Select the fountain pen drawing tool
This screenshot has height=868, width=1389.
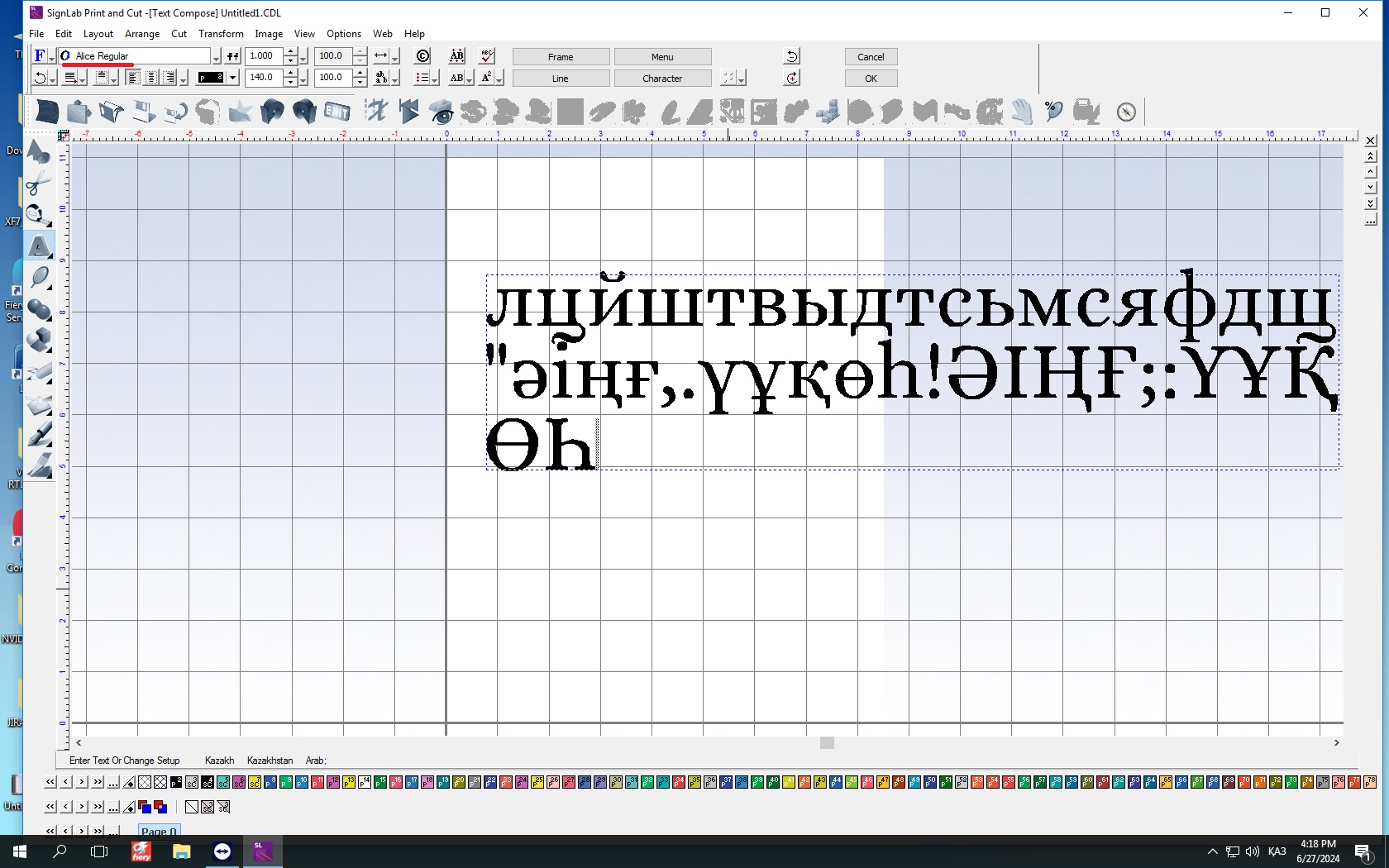(x=38, y=434)
